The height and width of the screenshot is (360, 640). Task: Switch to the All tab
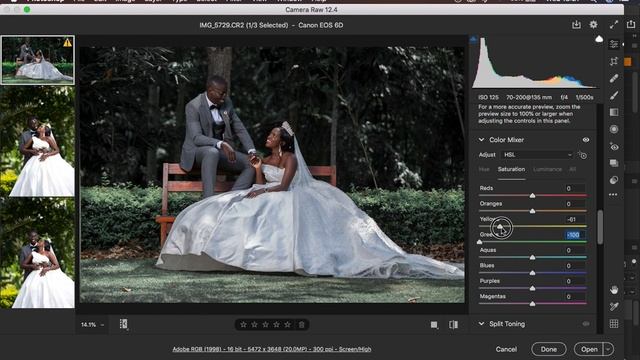(573, 169)
